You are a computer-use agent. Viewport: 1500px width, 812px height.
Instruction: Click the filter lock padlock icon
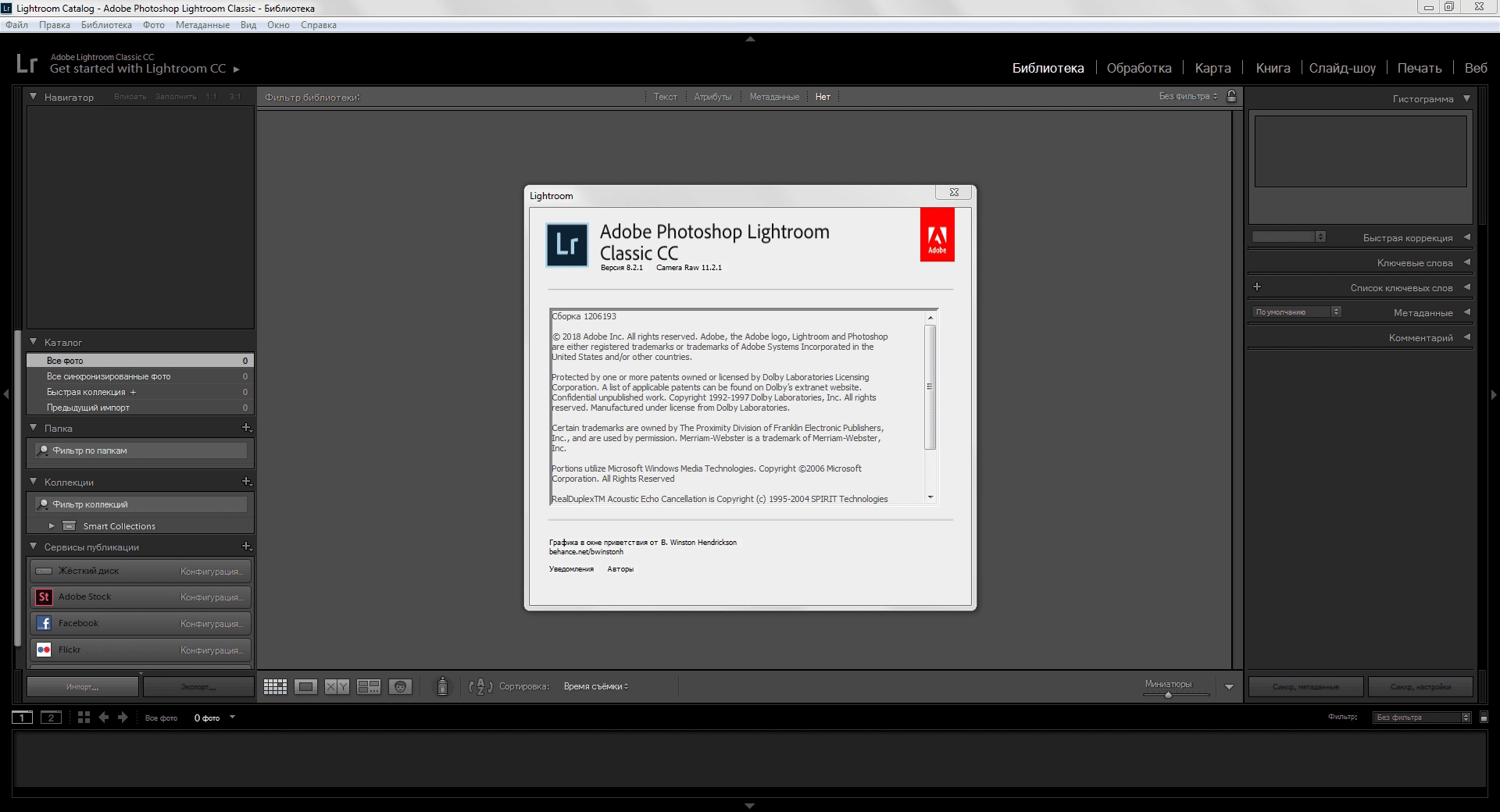point(1232,96)
